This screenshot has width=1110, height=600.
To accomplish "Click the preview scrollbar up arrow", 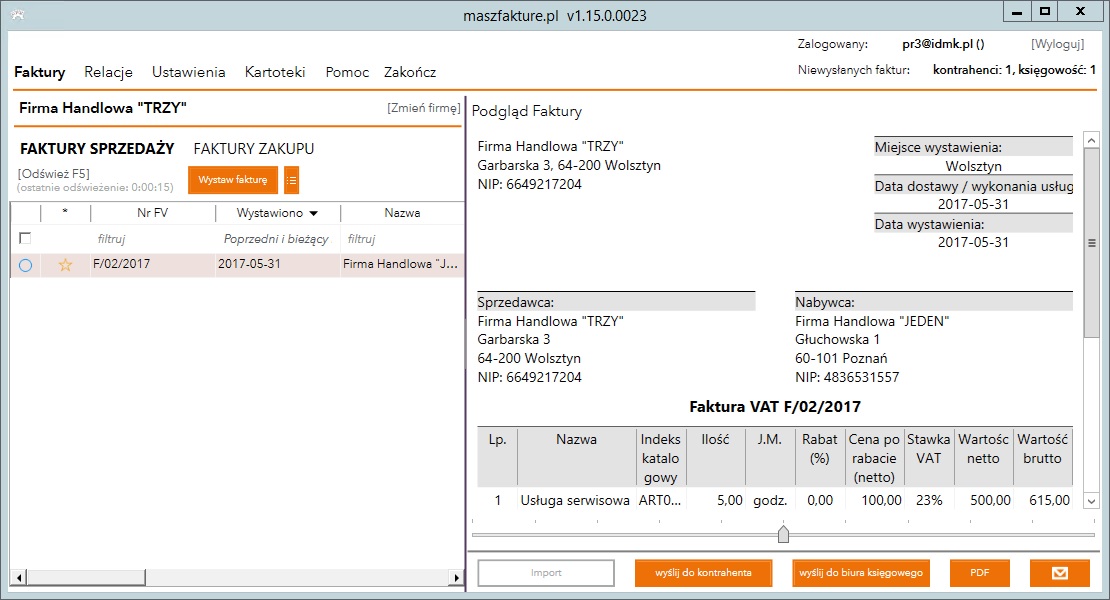I will 1092,140.
